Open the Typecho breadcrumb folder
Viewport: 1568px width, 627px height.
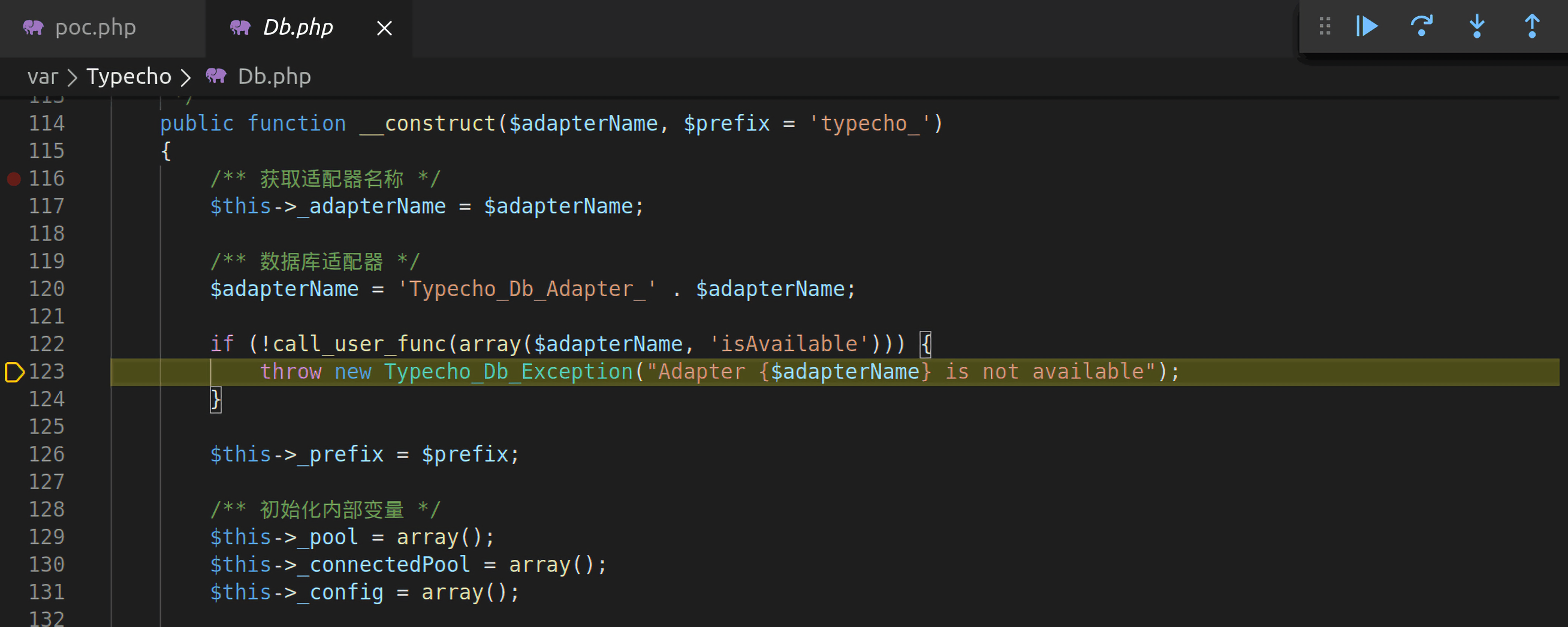tap(129, 77)
